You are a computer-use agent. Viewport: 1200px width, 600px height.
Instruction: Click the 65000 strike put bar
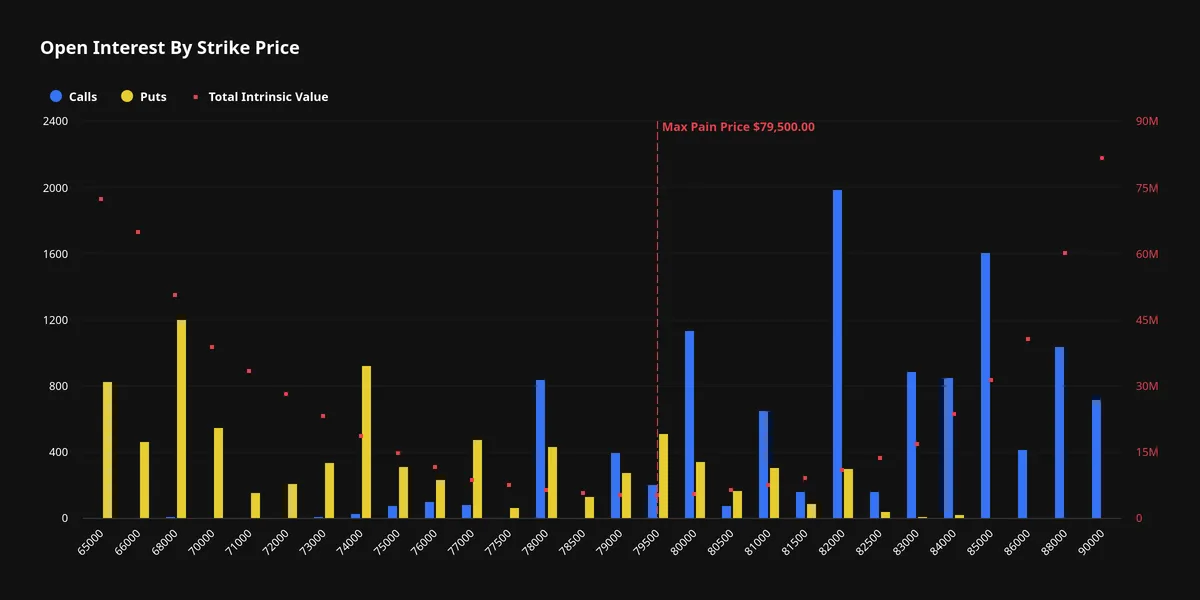click(107, 450)
